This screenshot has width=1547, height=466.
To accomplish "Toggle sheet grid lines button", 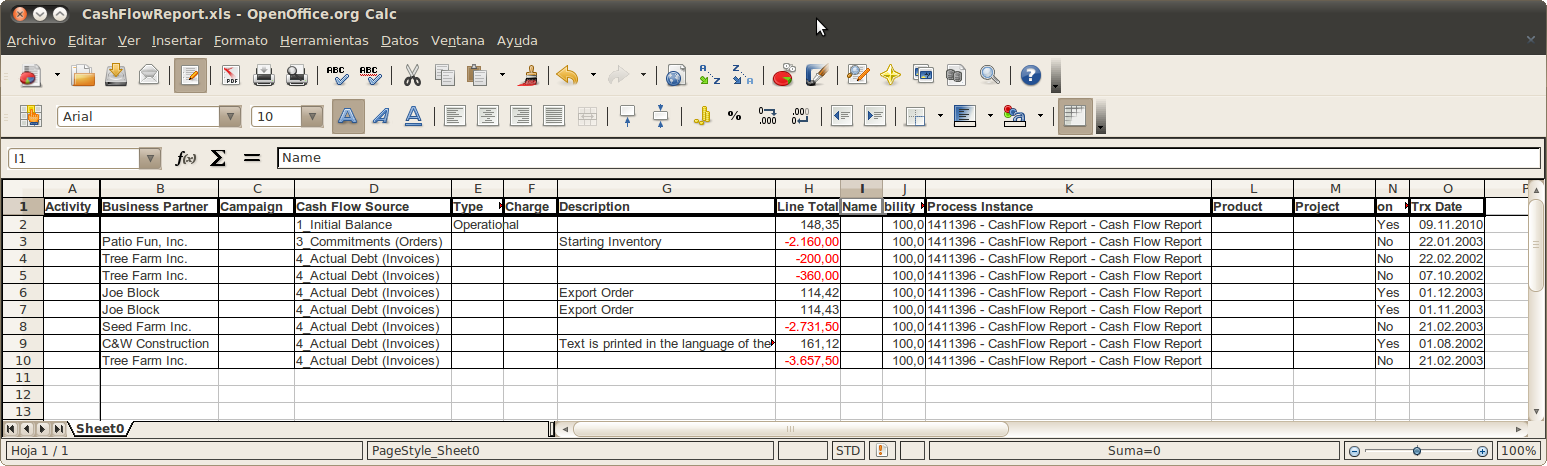I will [1075, 116].
